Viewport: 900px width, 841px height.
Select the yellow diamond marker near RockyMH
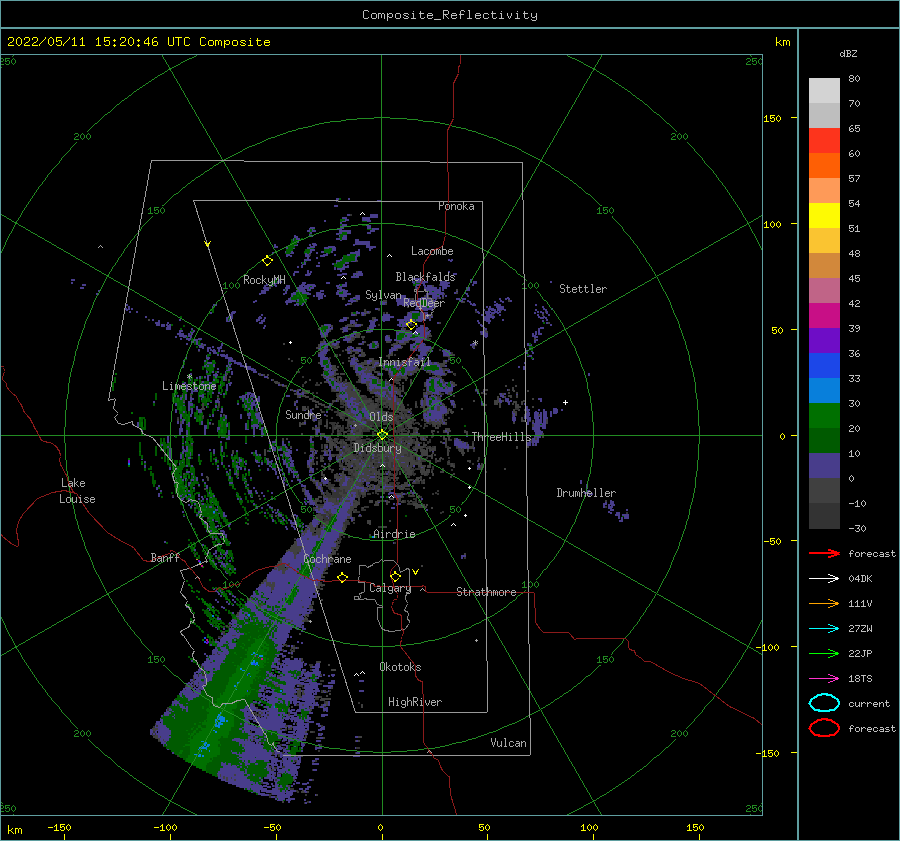[267, 261]
